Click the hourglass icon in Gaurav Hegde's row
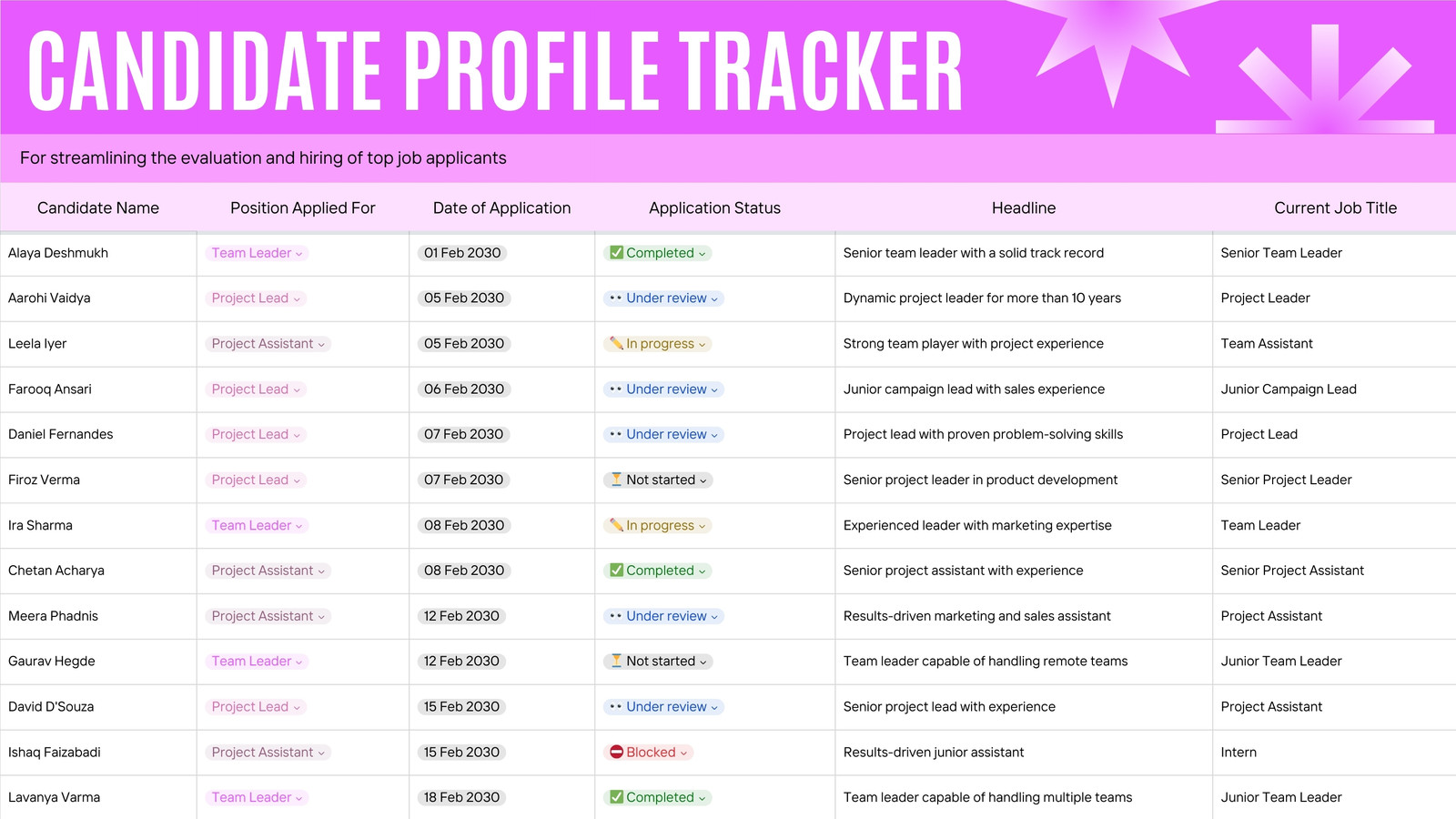Image resolution: width=1456 pixels, height=819 pixels. (616, 662)
